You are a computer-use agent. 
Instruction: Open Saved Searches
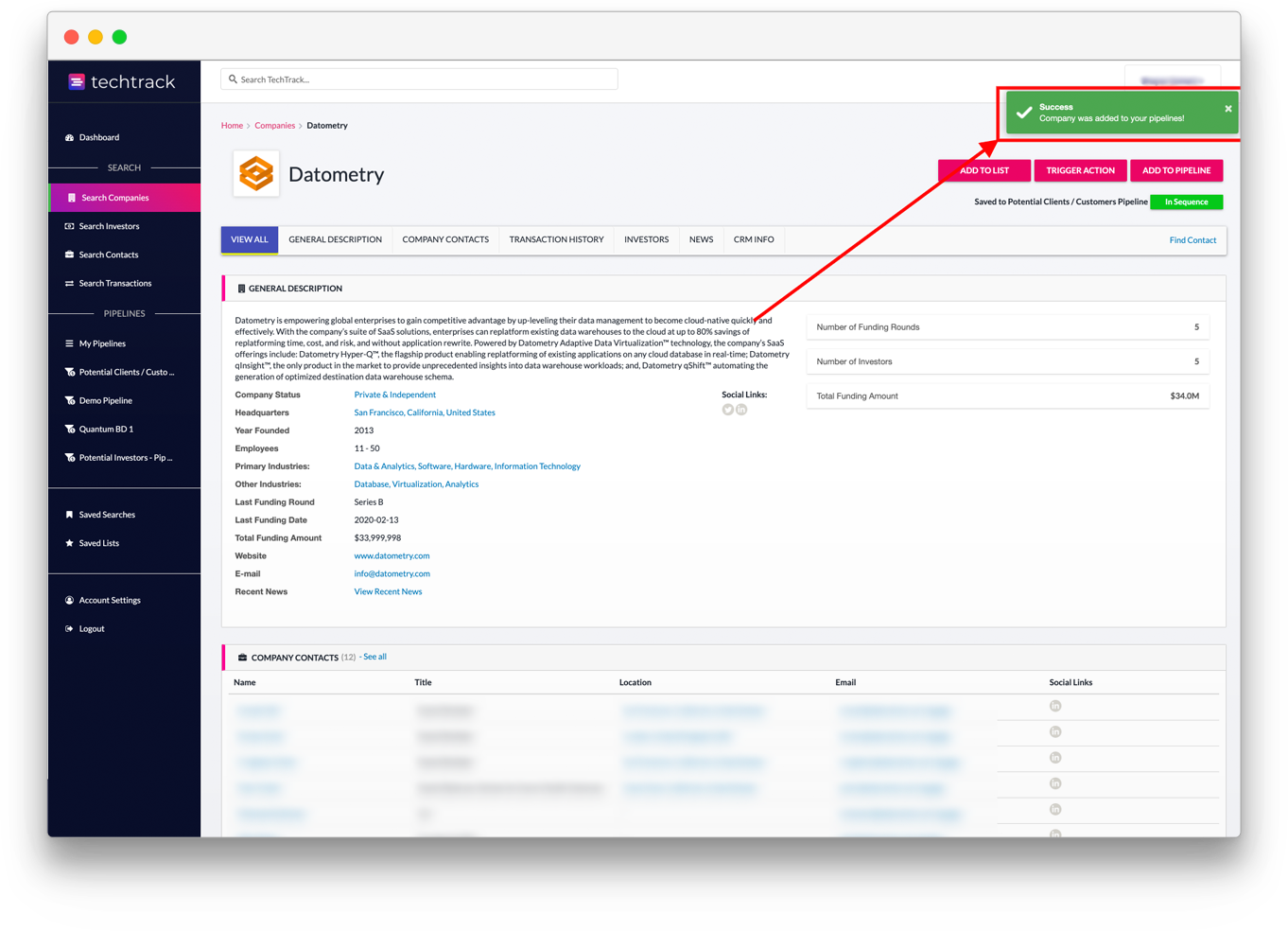point(105,514)
